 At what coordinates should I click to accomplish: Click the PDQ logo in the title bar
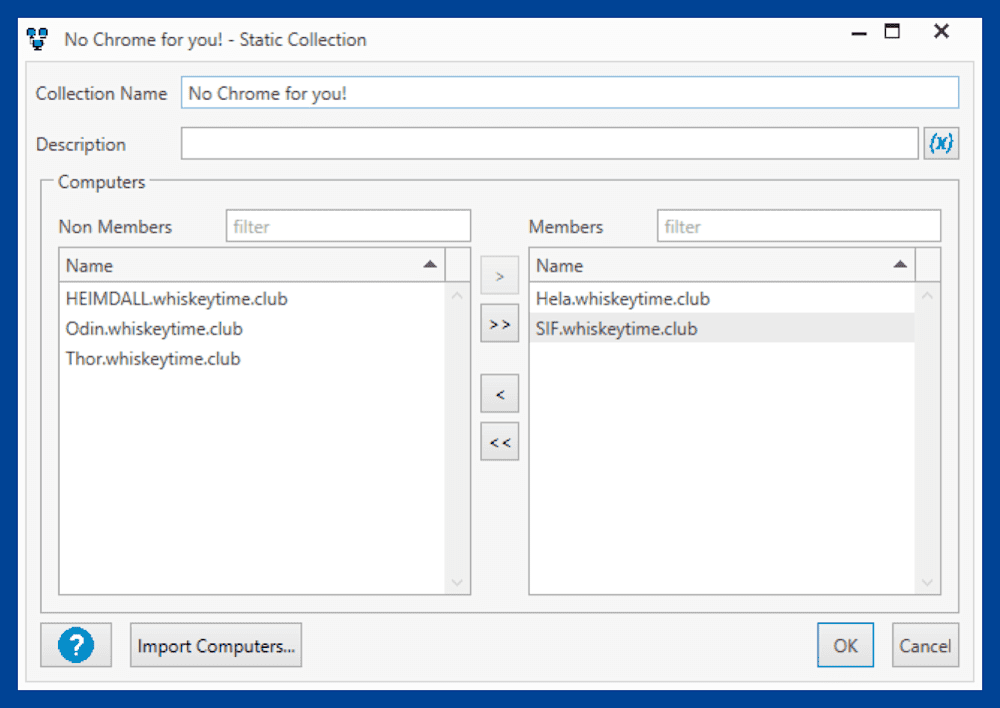pos(37,37)
